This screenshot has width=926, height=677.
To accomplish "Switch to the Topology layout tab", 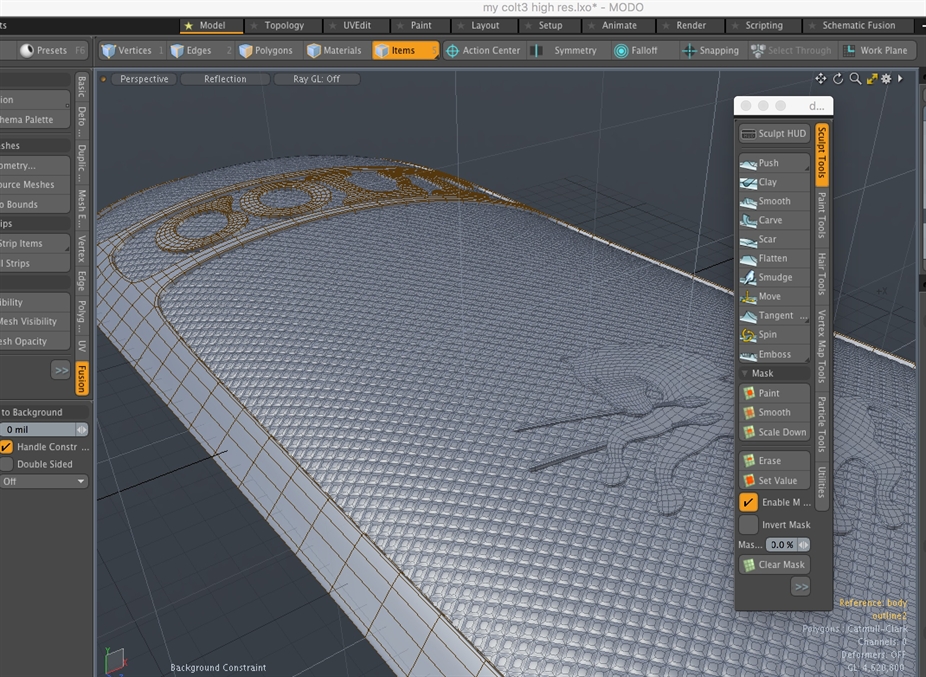I will [283, 25].
